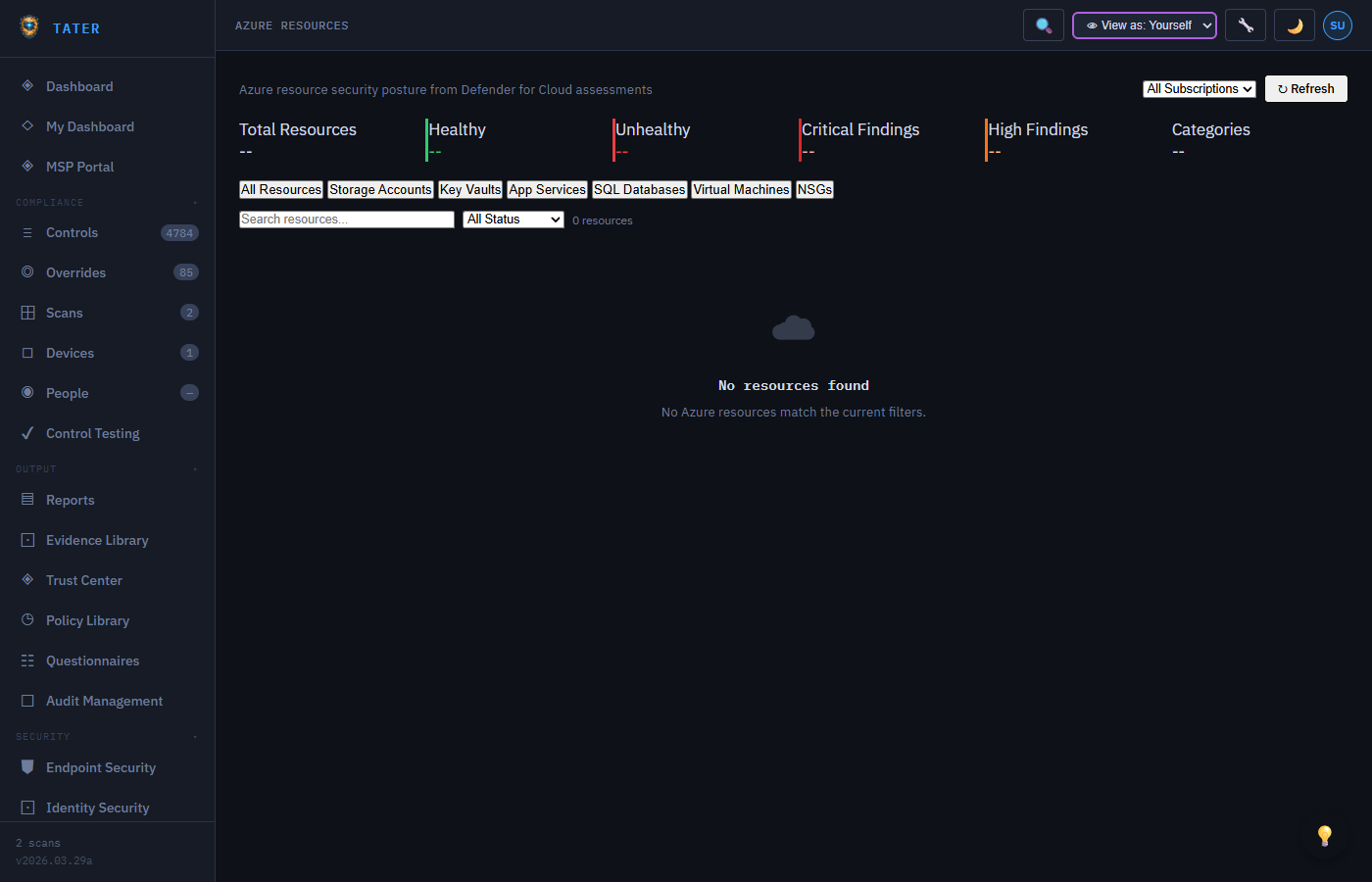The height and width of the screenshot is (882, 1372).
Task: Click the 85 Overrides count badge
Action: pos(186,272)
